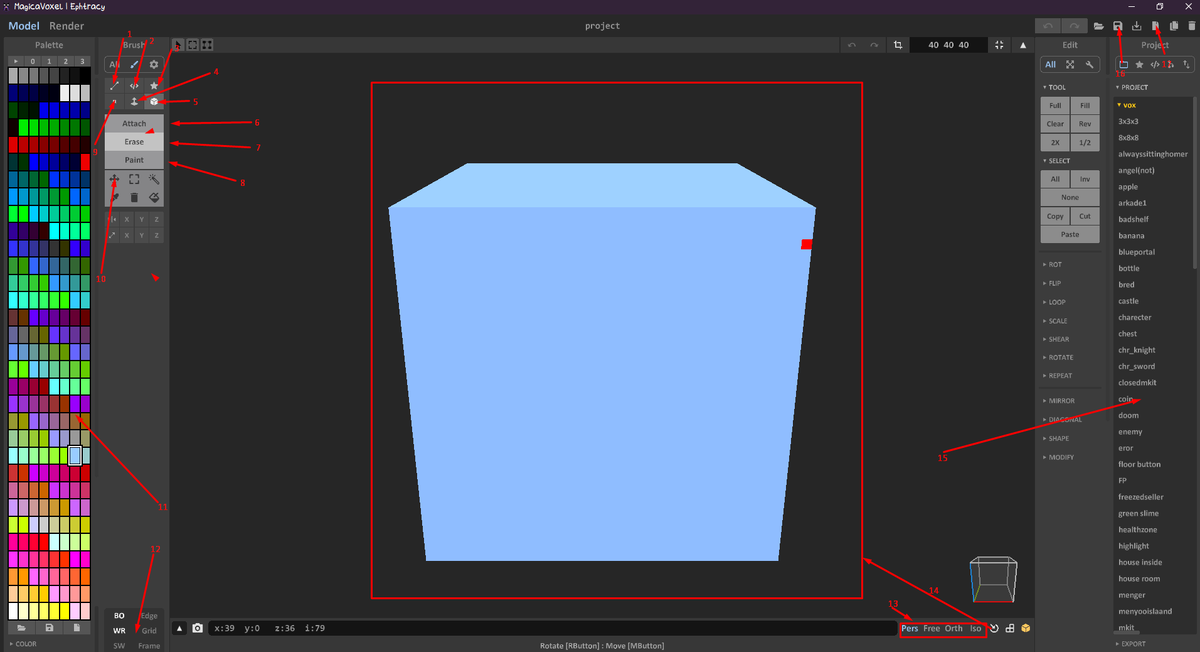Viewport: 1200px width, 652px height.
Task: Show favorites star in Project panel
Action: click(1139, 65)
